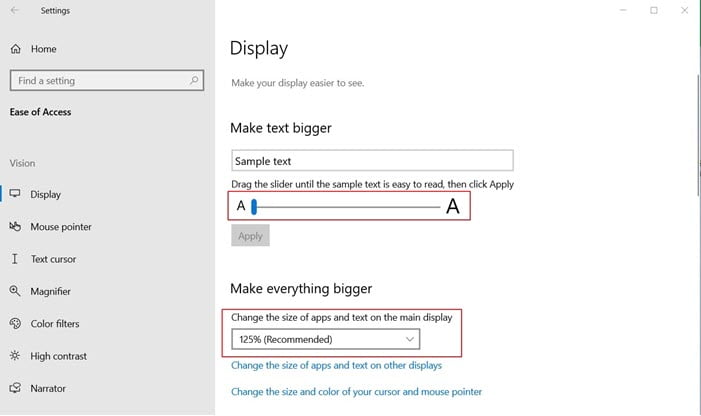Screen dimensions: 701x416
Task: Go to the Home settings page
Action: click(x=43, y=49)
